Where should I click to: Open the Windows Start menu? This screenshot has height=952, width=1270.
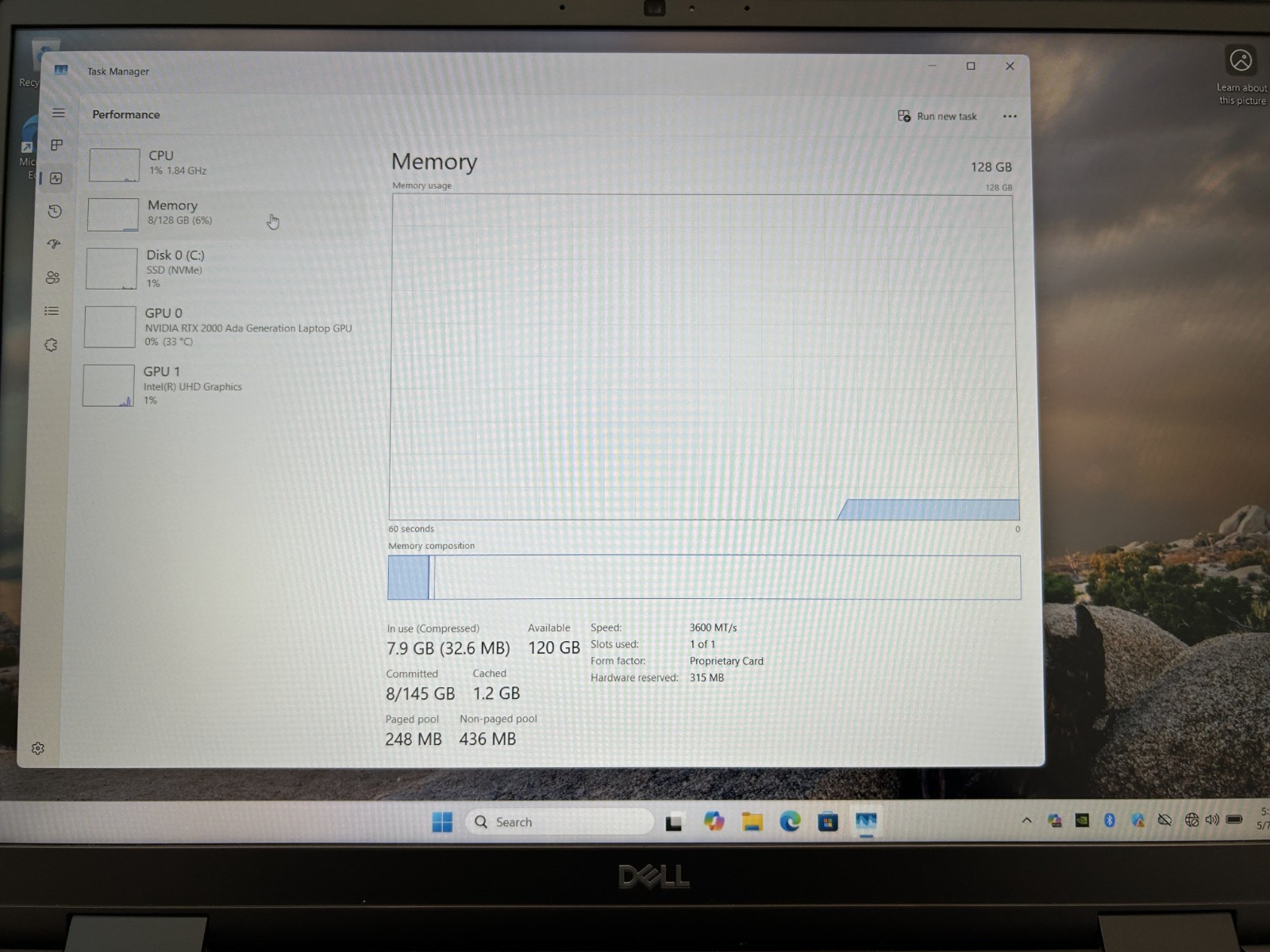pyautogui.click(x=442, y=822)
